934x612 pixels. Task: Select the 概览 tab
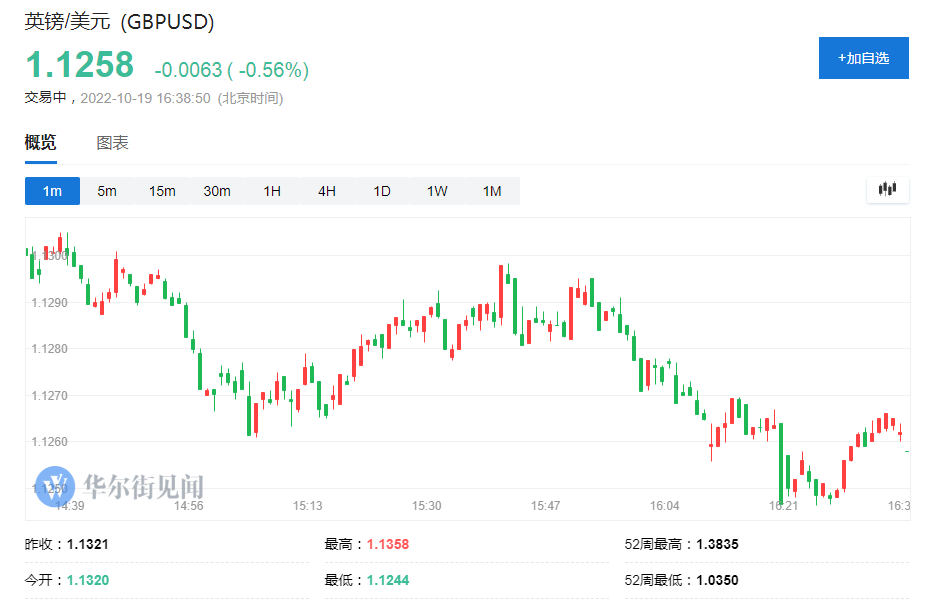(x=41, y=143)
